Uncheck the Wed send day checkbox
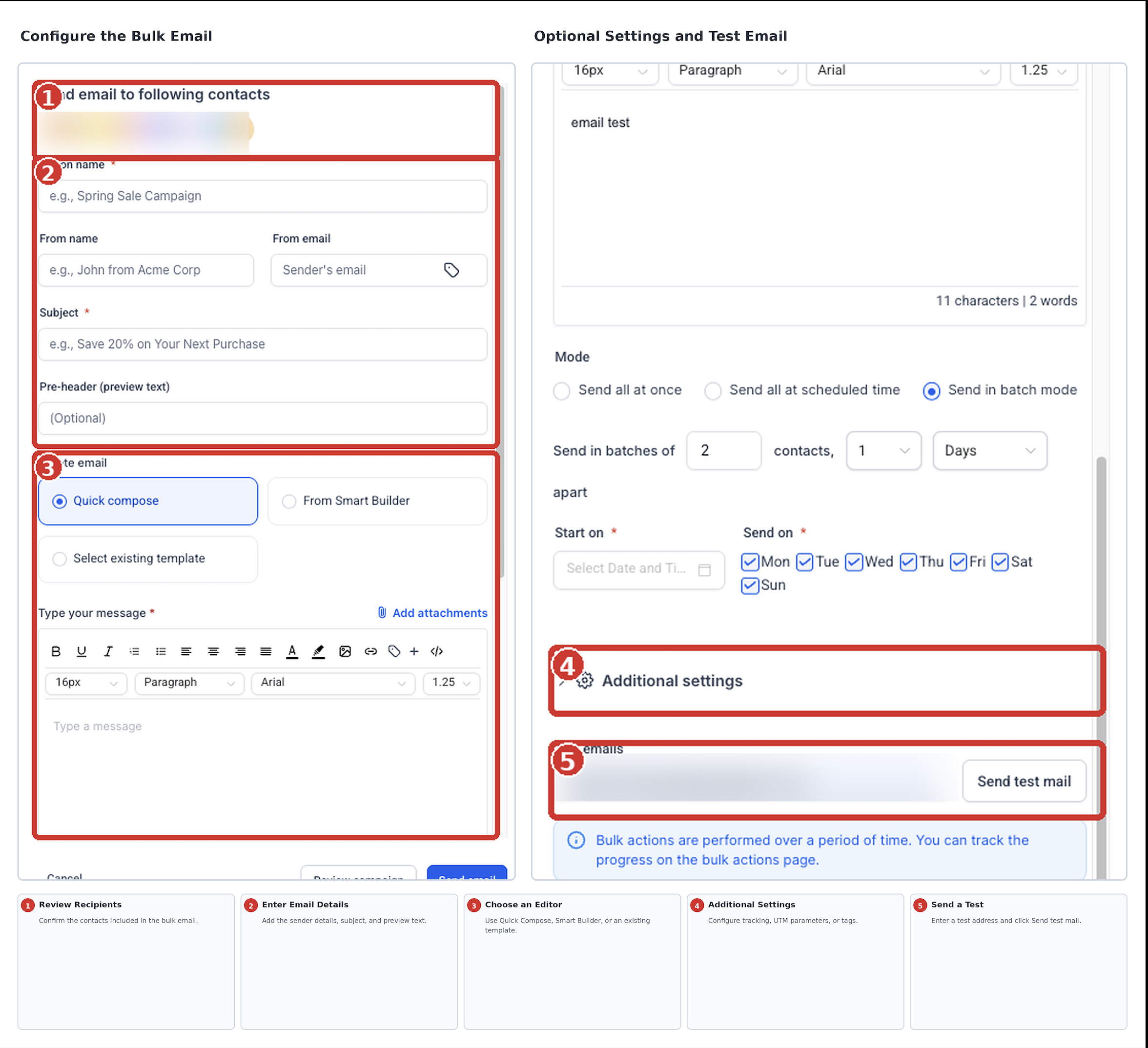The image size is (1148, 1048). (854, 562)
